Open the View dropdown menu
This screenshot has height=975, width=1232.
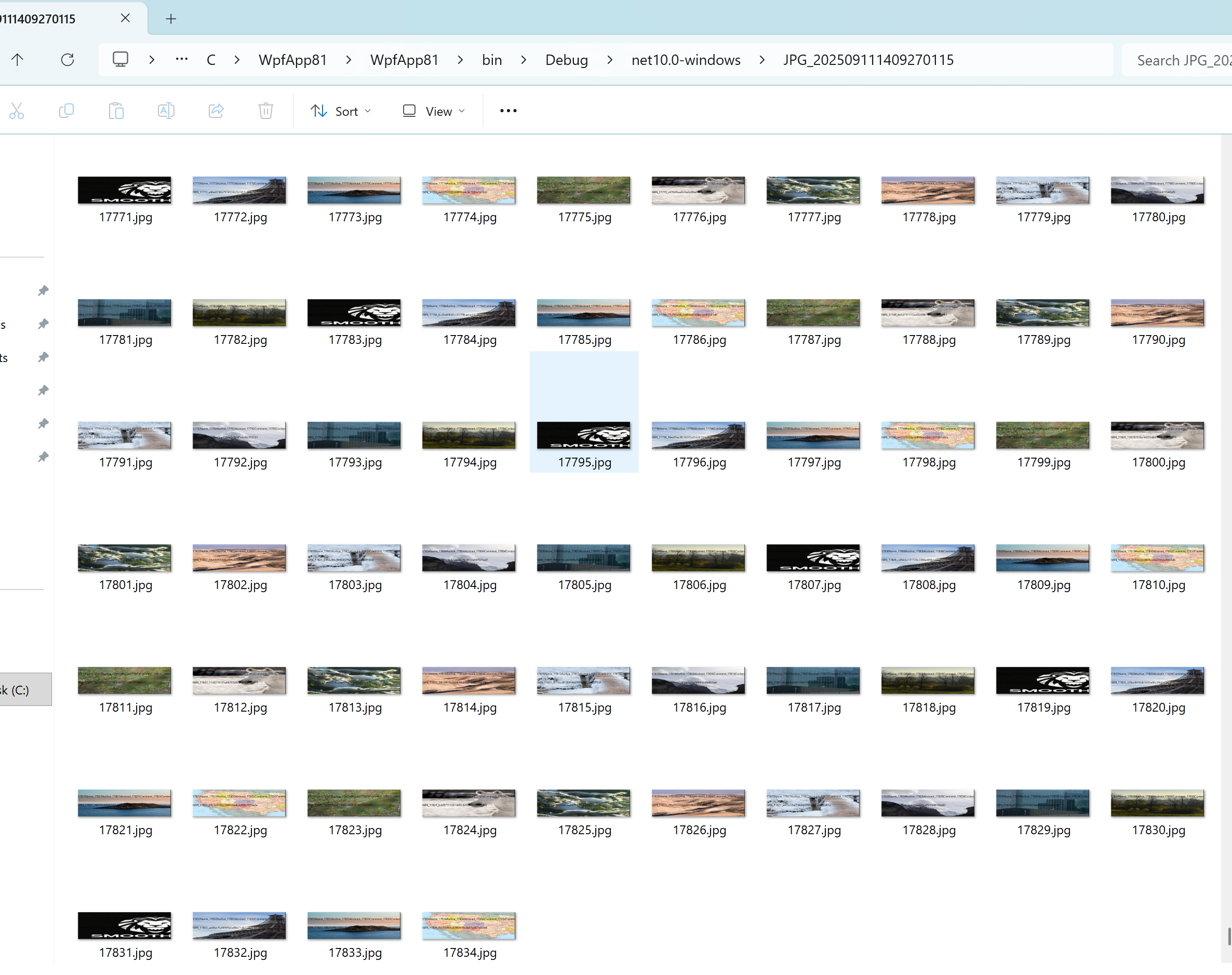(434, 111)
